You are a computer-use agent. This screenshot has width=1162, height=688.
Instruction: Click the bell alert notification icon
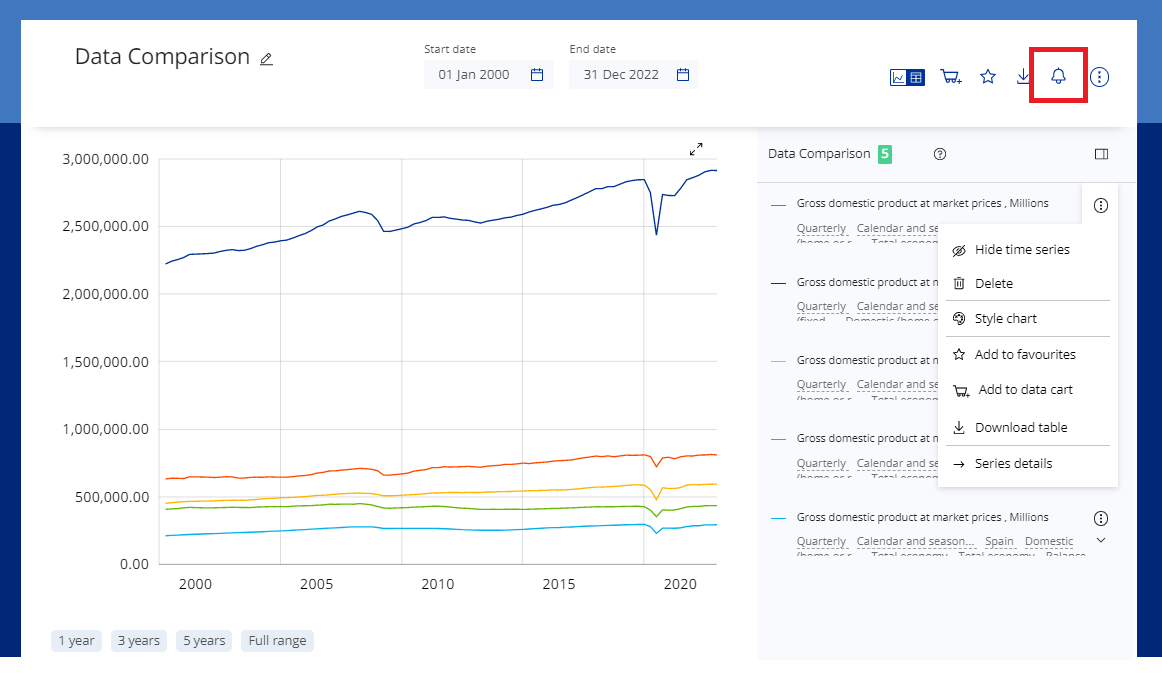point(1058,77)
